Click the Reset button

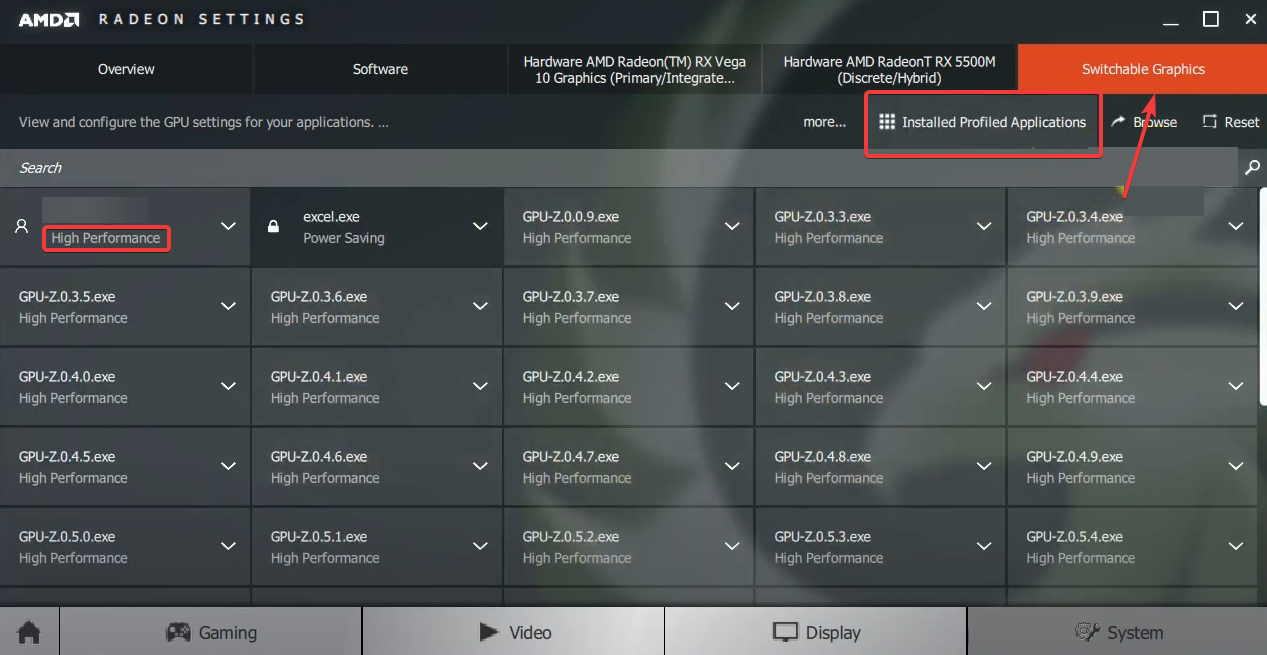coord(1231,122)
